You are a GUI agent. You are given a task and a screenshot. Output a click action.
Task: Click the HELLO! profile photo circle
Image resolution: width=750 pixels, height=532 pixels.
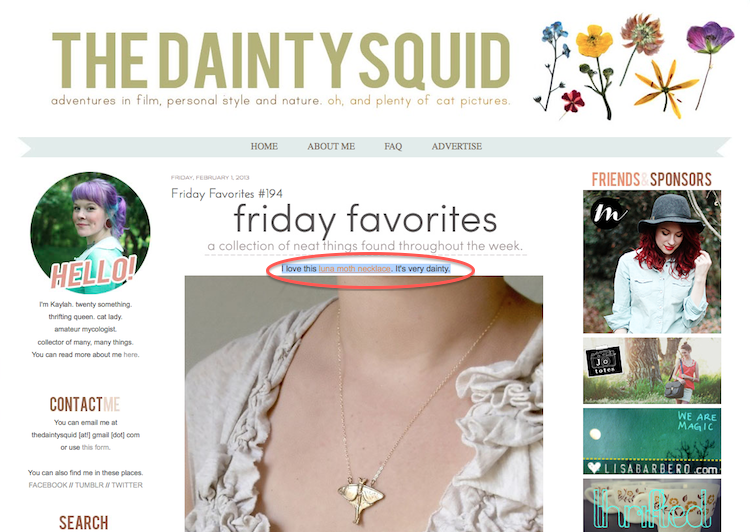[x=90, y=233]
